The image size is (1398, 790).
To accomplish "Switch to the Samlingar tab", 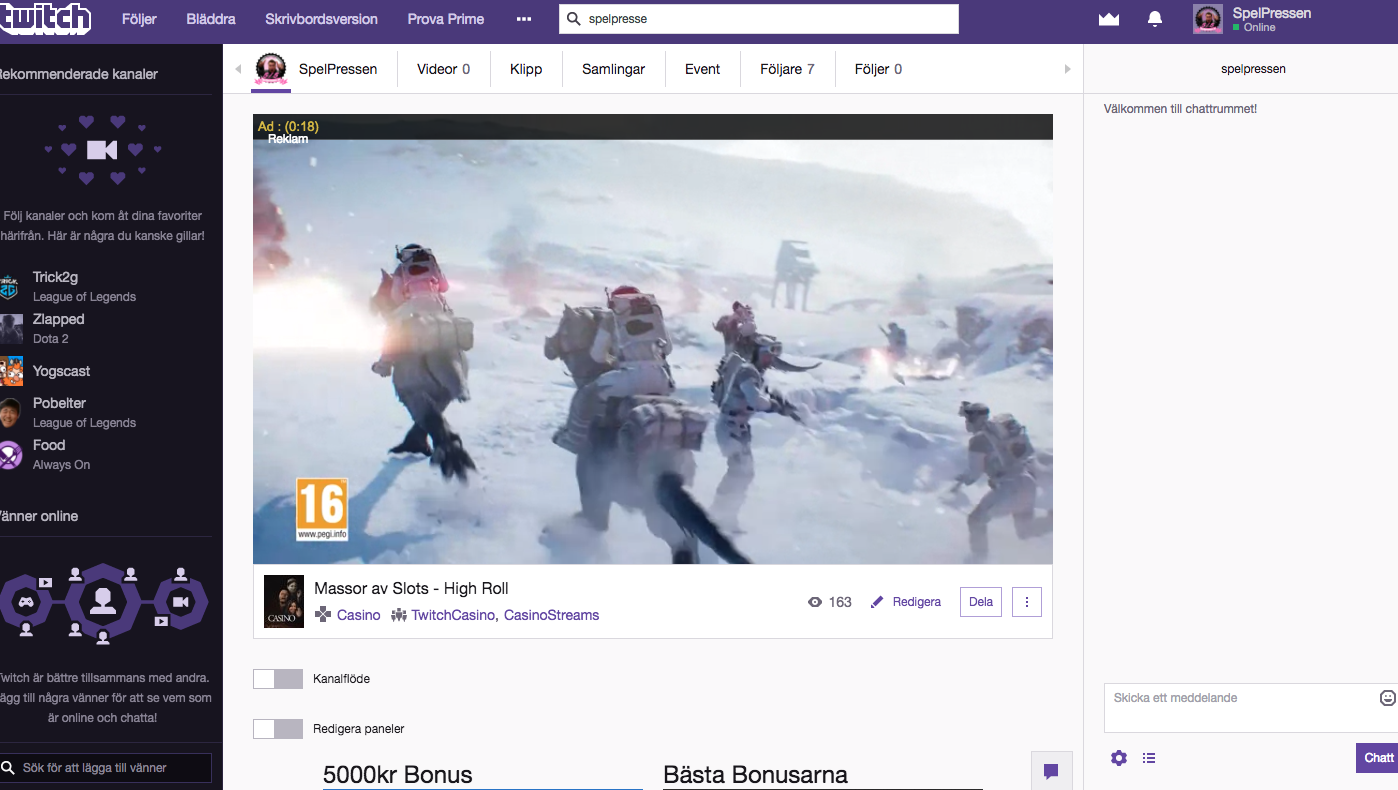I will [613, 69].
